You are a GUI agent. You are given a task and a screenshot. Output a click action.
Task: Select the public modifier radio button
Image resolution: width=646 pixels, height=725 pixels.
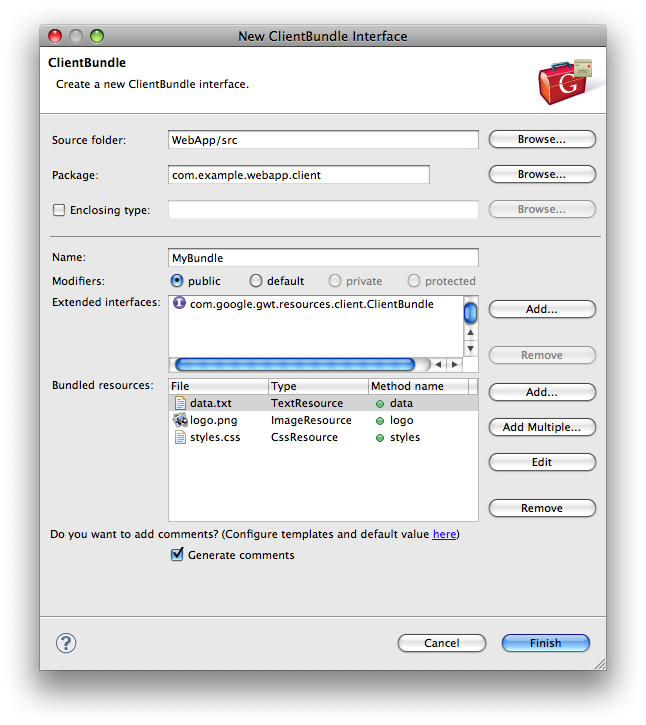point(177,281)
